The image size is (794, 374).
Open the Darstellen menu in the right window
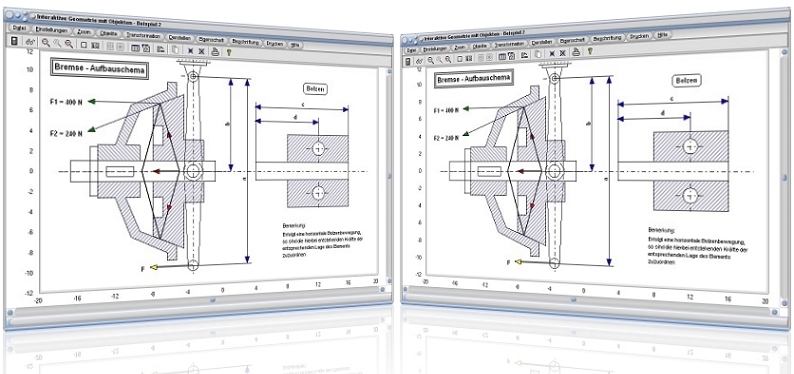pyautogui.click(x=542, y=42)
